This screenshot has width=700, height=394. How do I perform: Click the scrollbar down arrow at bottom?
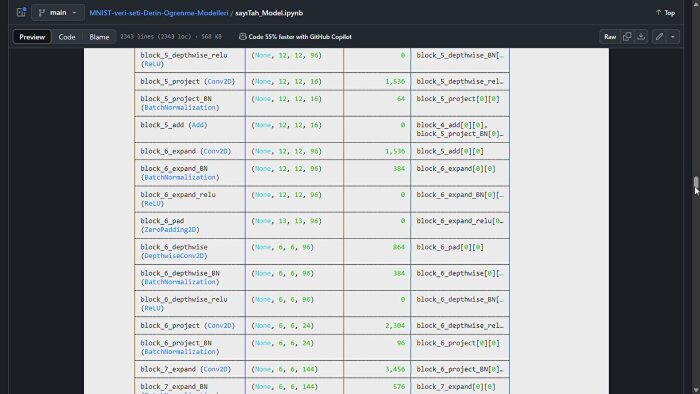point(696,390)
